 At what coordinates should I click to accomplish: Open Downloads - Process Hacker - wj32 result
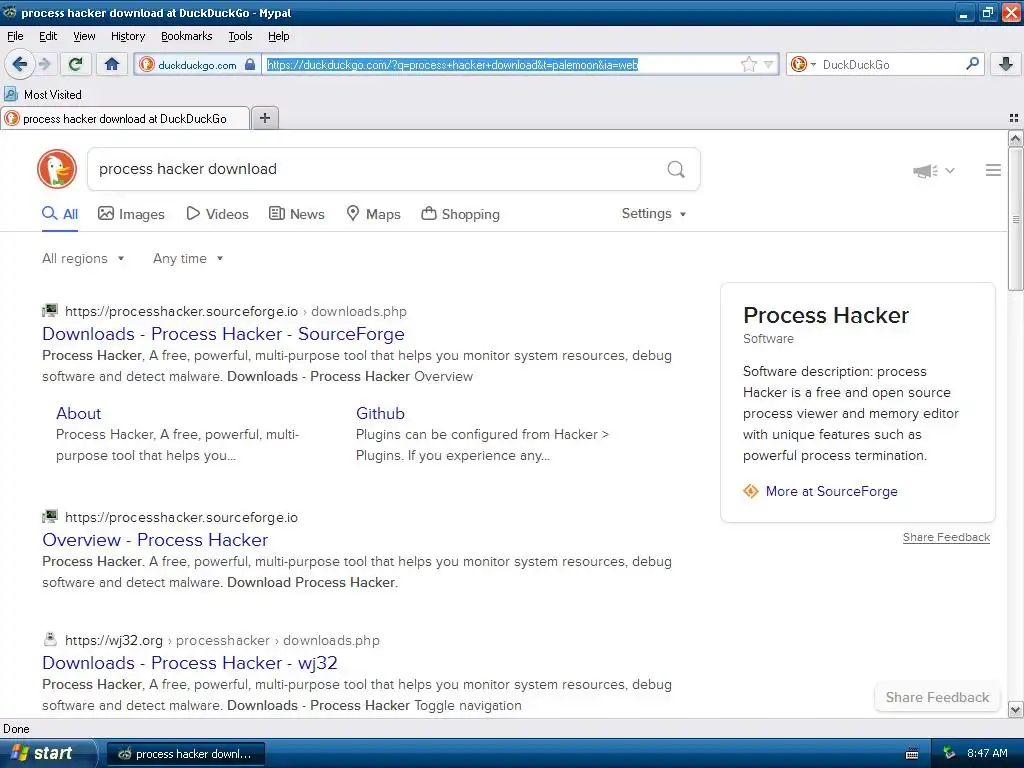coord(189,663)
